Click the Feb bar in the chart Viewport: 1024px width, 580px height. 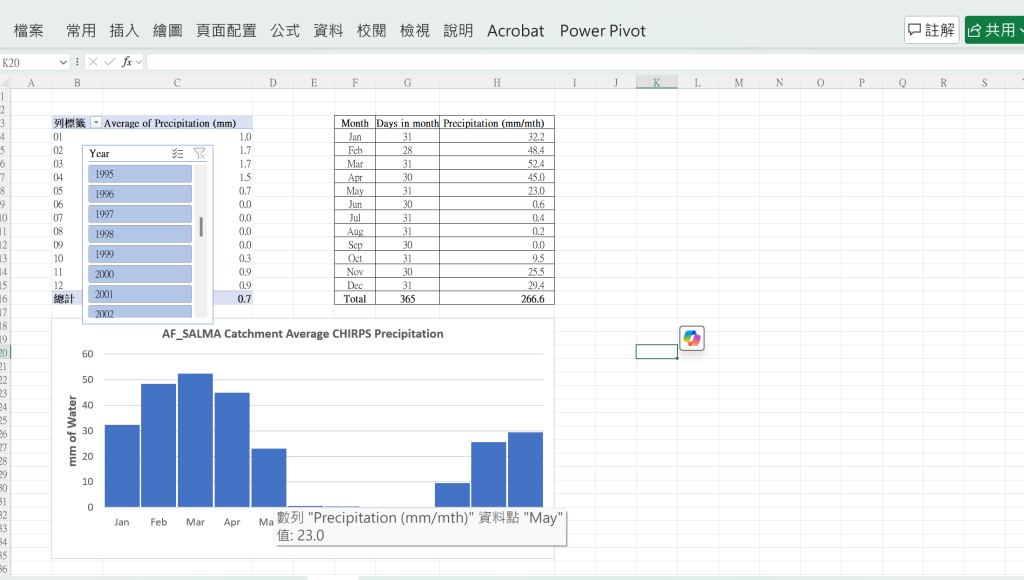(x=159, y=445)
